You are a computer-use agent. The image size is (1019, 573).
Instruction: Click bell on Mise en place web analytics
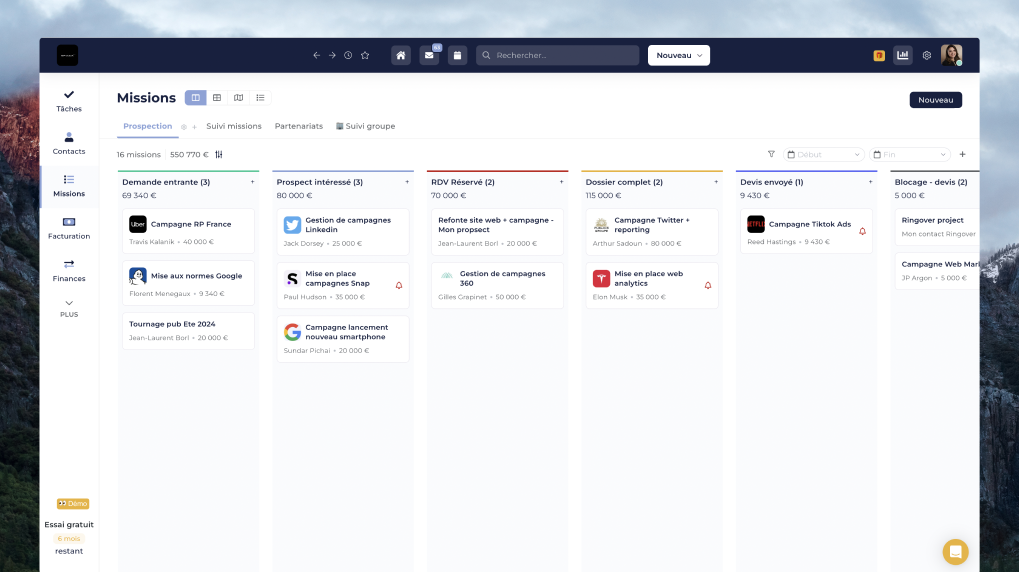pos(708,285)
